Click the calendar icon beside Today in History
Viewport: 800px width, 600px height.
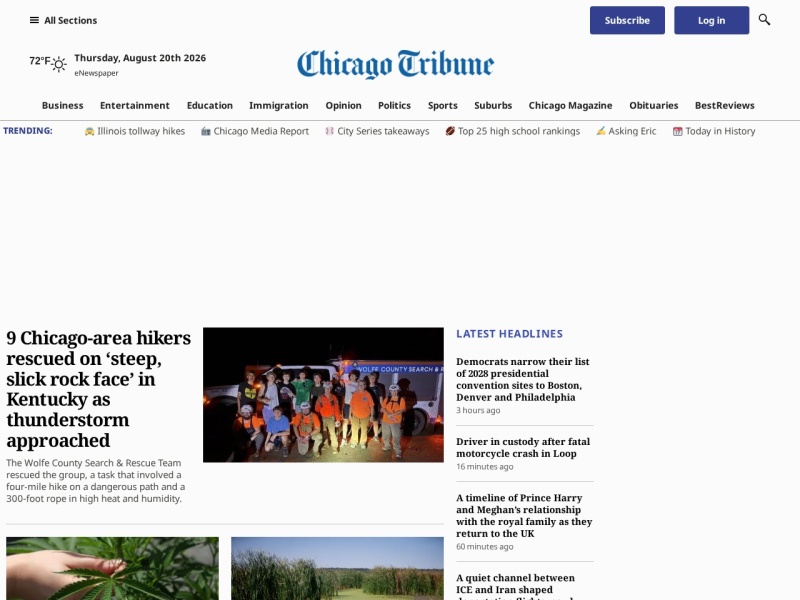[678, 131]
